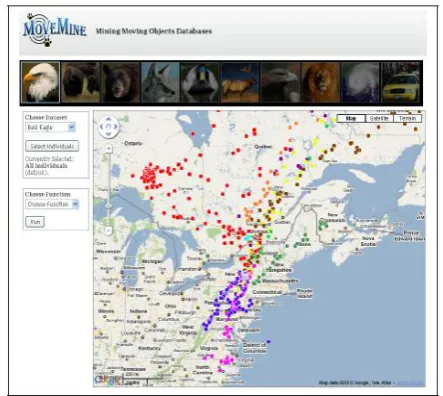Select the bald eagle dataset thumbnail

[x=41, y=82]
